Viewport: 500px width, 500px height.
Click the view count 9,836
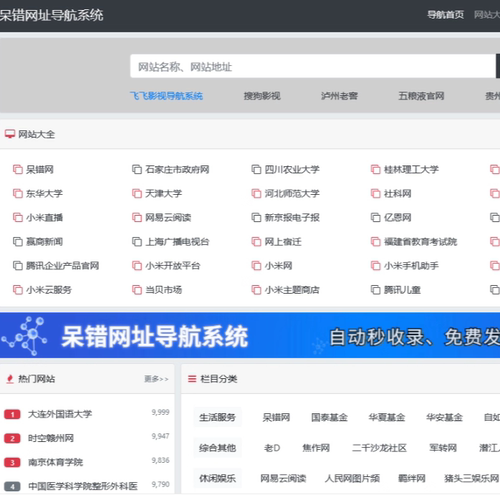click(160, 460)
